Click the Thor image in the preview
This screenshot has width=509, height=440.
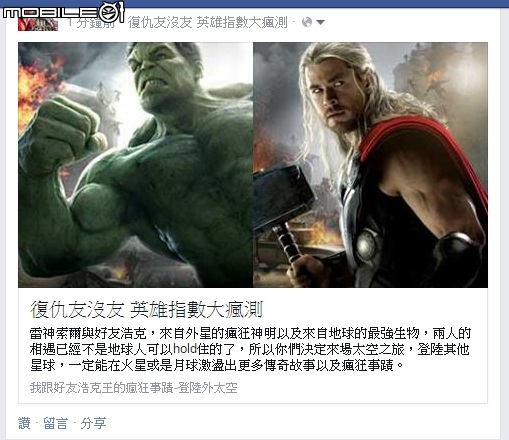370,165
